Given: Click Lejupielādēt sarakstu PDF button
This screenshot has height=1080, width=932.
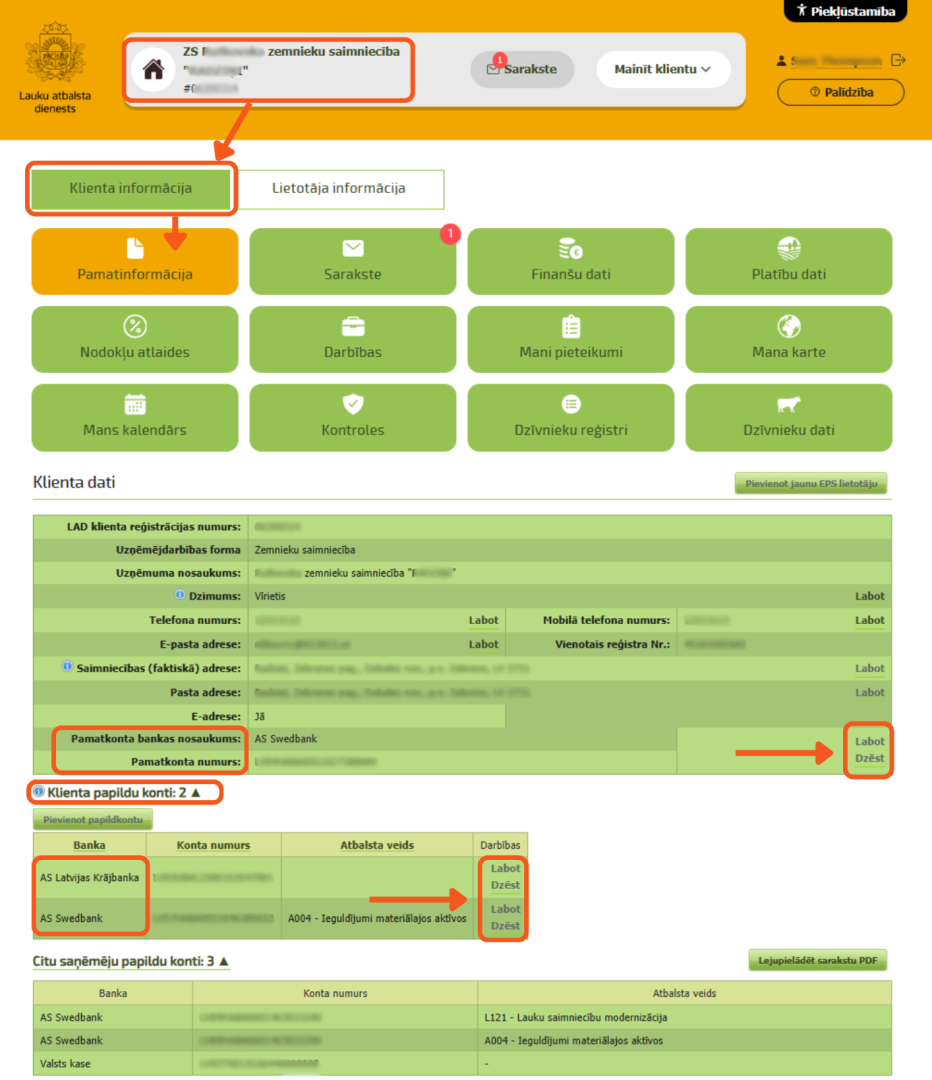Looking at the screenshot, I should coord(818,960).
